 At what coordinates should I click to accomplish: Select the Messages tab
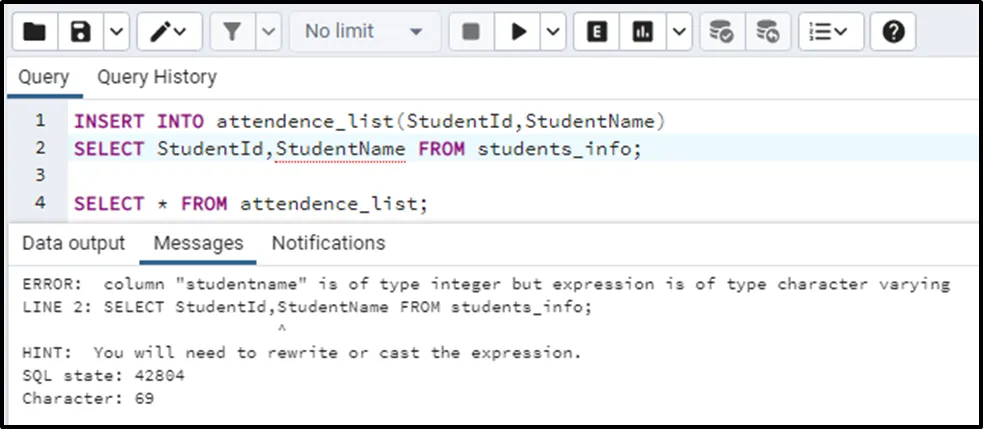(x=198, y=243)
